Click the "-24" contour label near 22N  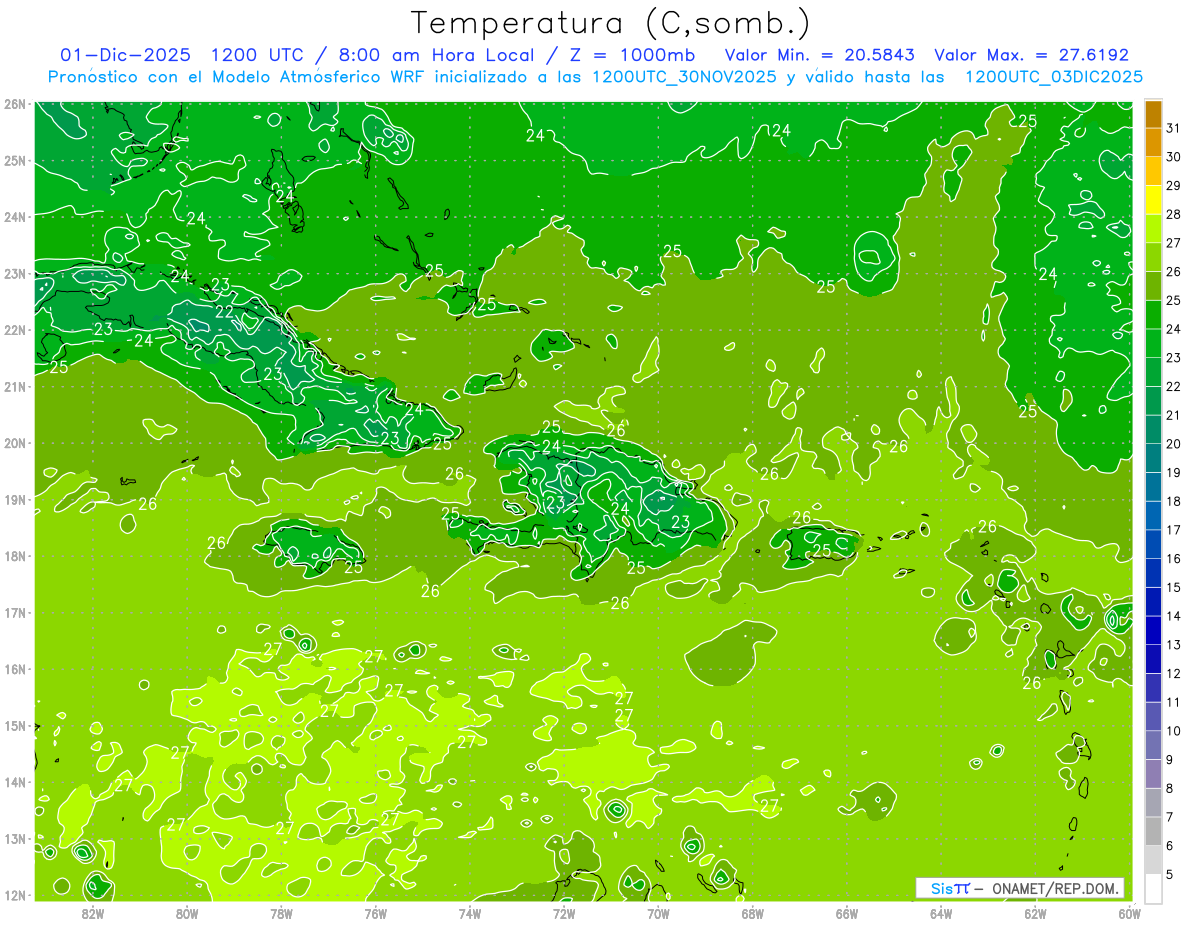pos(139,340)
